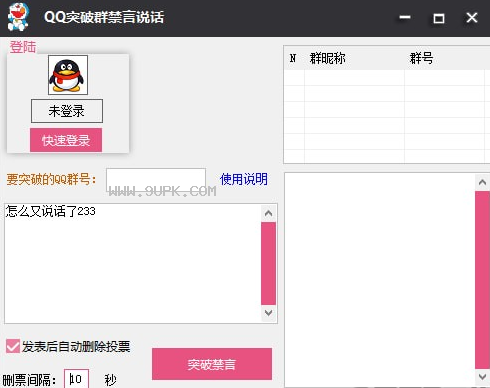Focus the QQ群号 input field
This screenshot has height=388, width=490.
pyautogui.click(x=156, y=180)
